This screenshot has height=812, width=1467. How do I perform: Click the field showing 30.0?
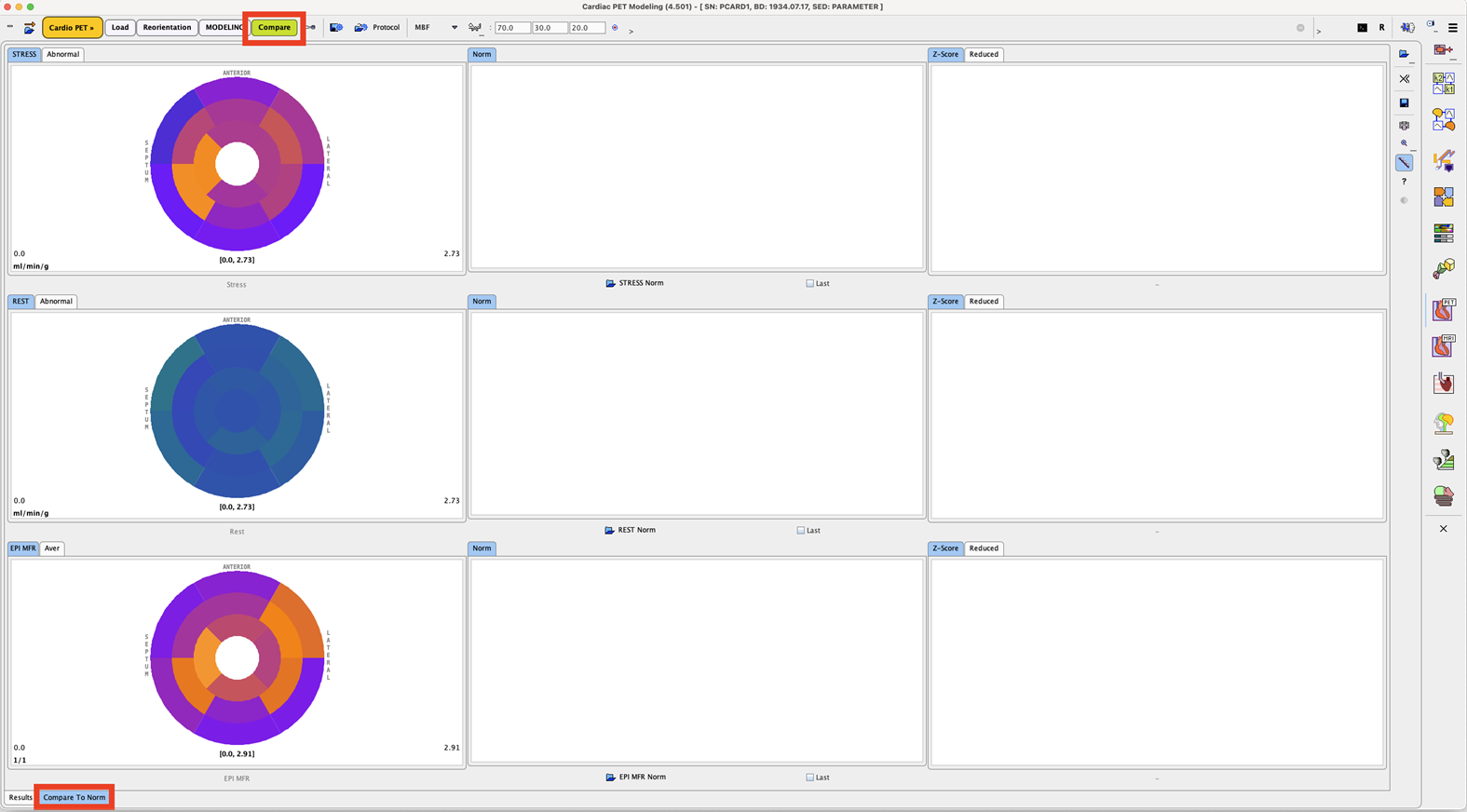pyautogui.click(x=550, y=28)
